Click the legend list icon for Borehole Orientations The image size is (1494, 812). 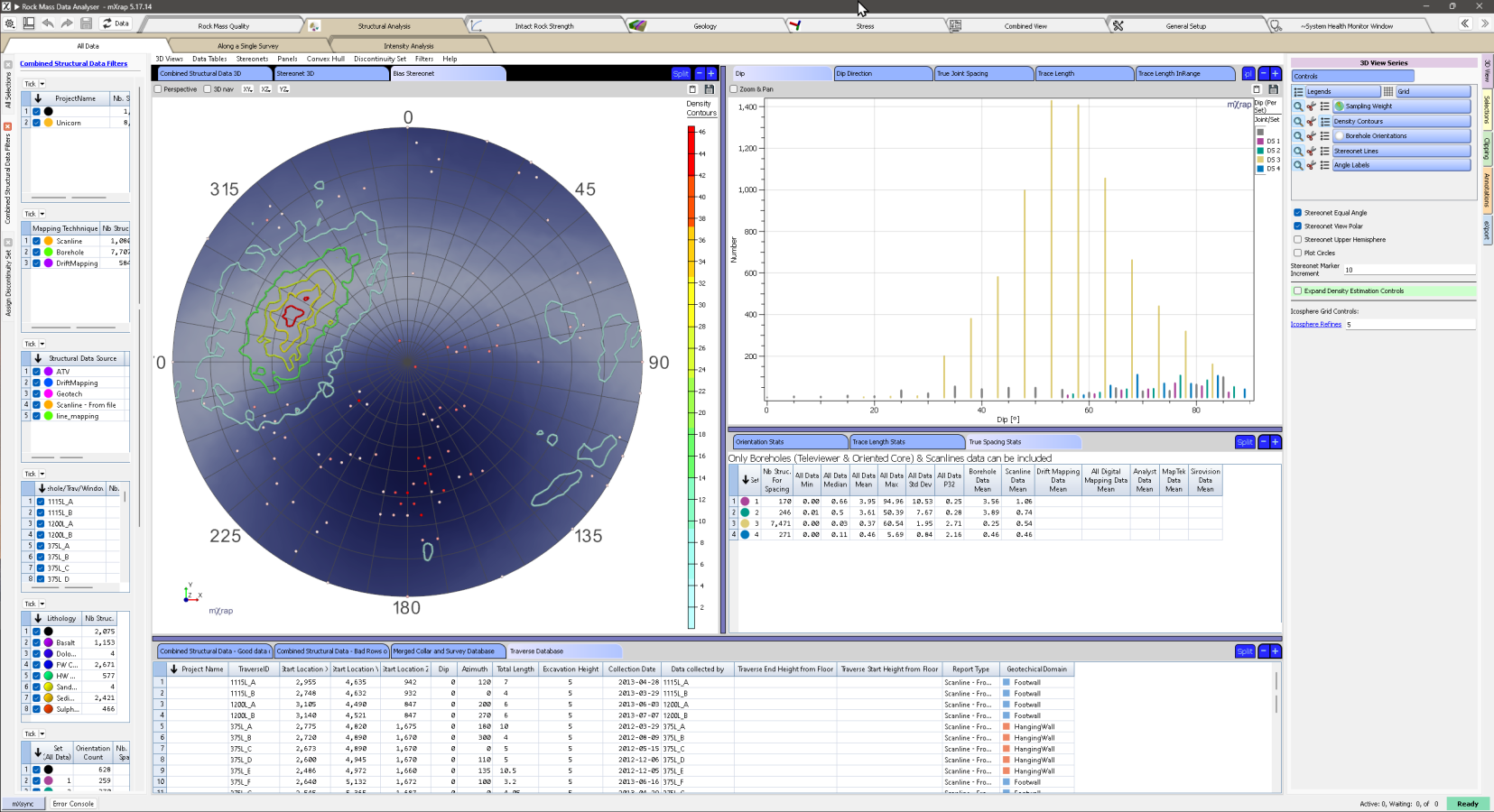pos(1325,136)
